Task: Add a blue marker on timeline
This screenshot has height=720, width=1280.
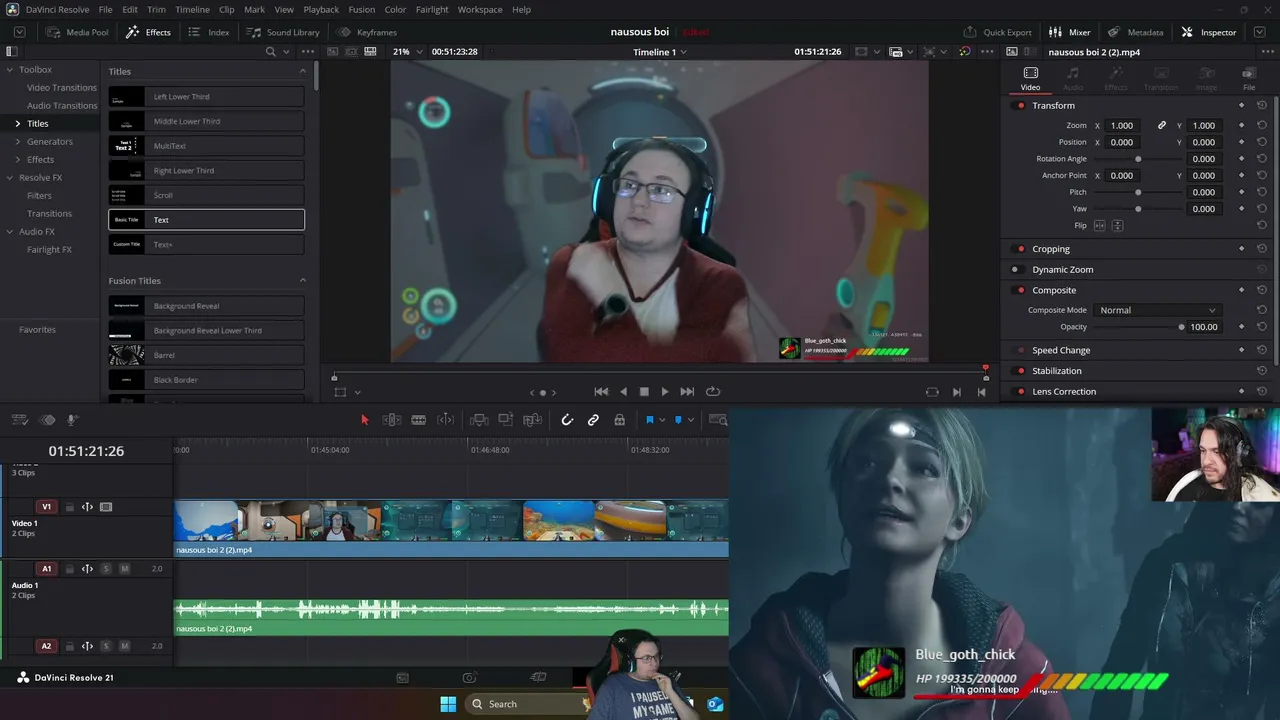Action: [x=678, y=420]
